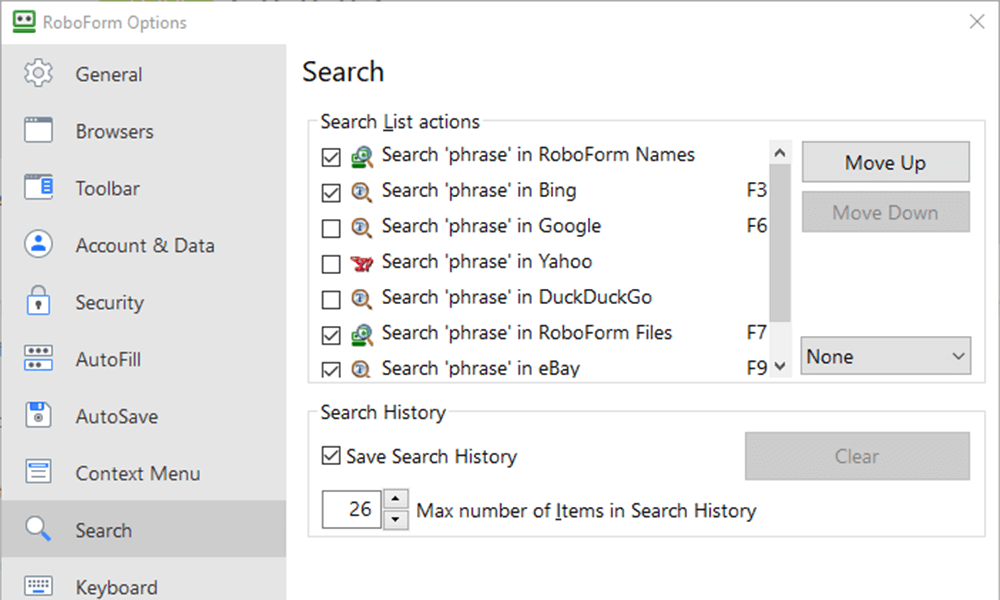
Task: Toggle Save Search History checkbox
Action: (331, 455)
